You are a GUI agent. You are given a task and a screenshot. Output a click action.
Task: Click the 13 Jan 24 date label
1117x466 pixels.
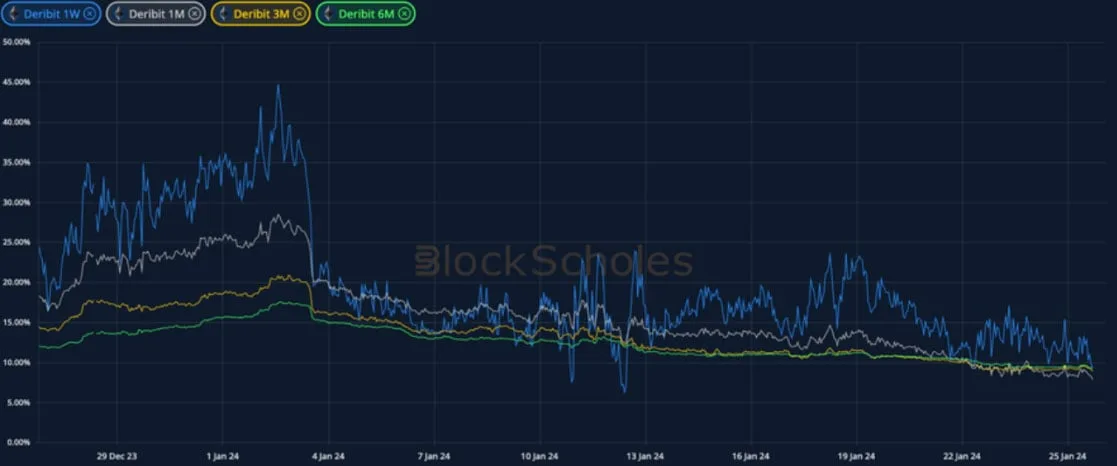pos(645,456)
